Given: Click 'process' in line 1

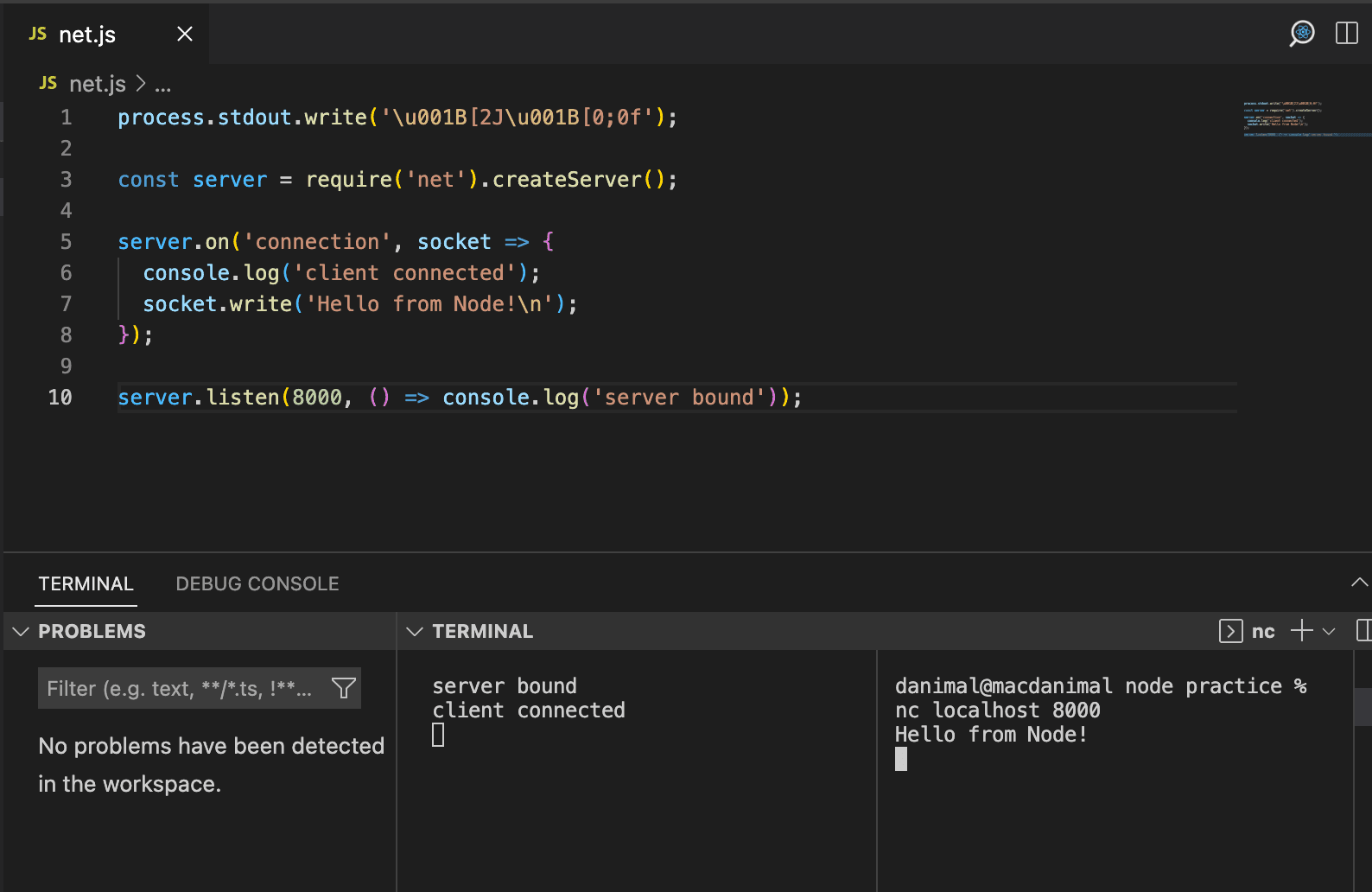Looking at the screenshot, I should (x=161, y=118).
